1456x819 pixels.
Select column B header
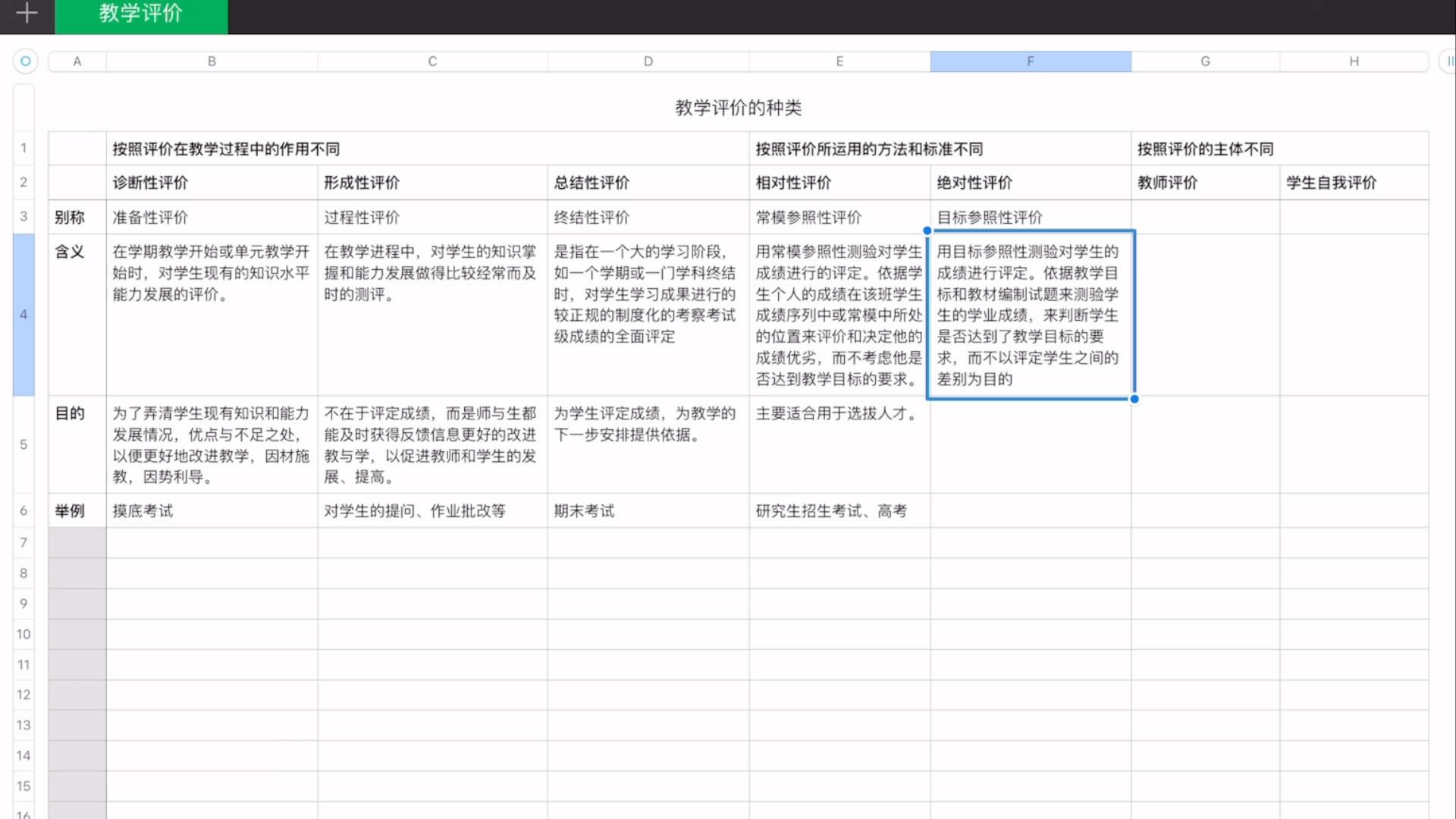(212, 61)
